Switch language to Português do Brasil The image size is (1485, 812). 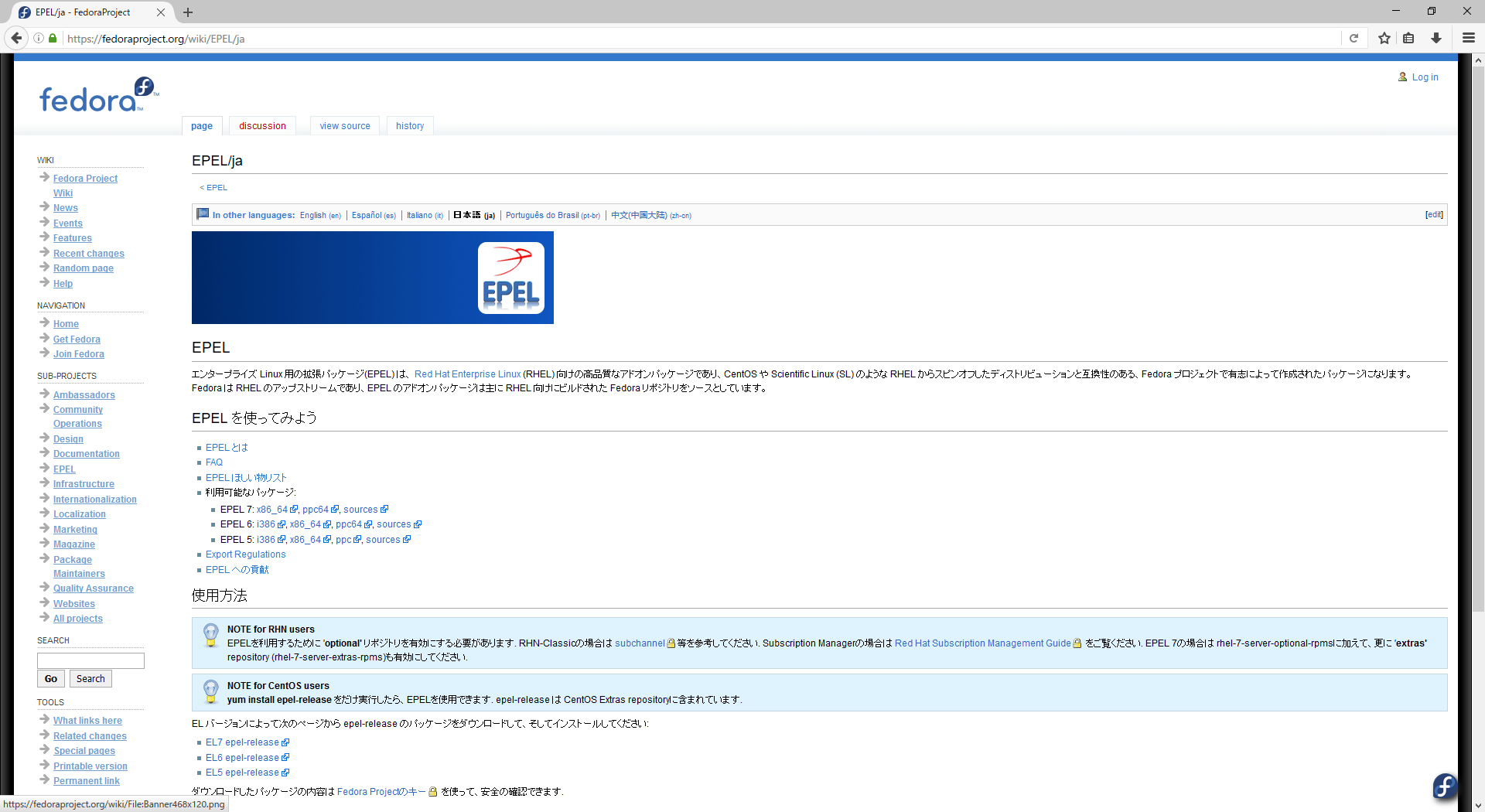tap(553, 216)
